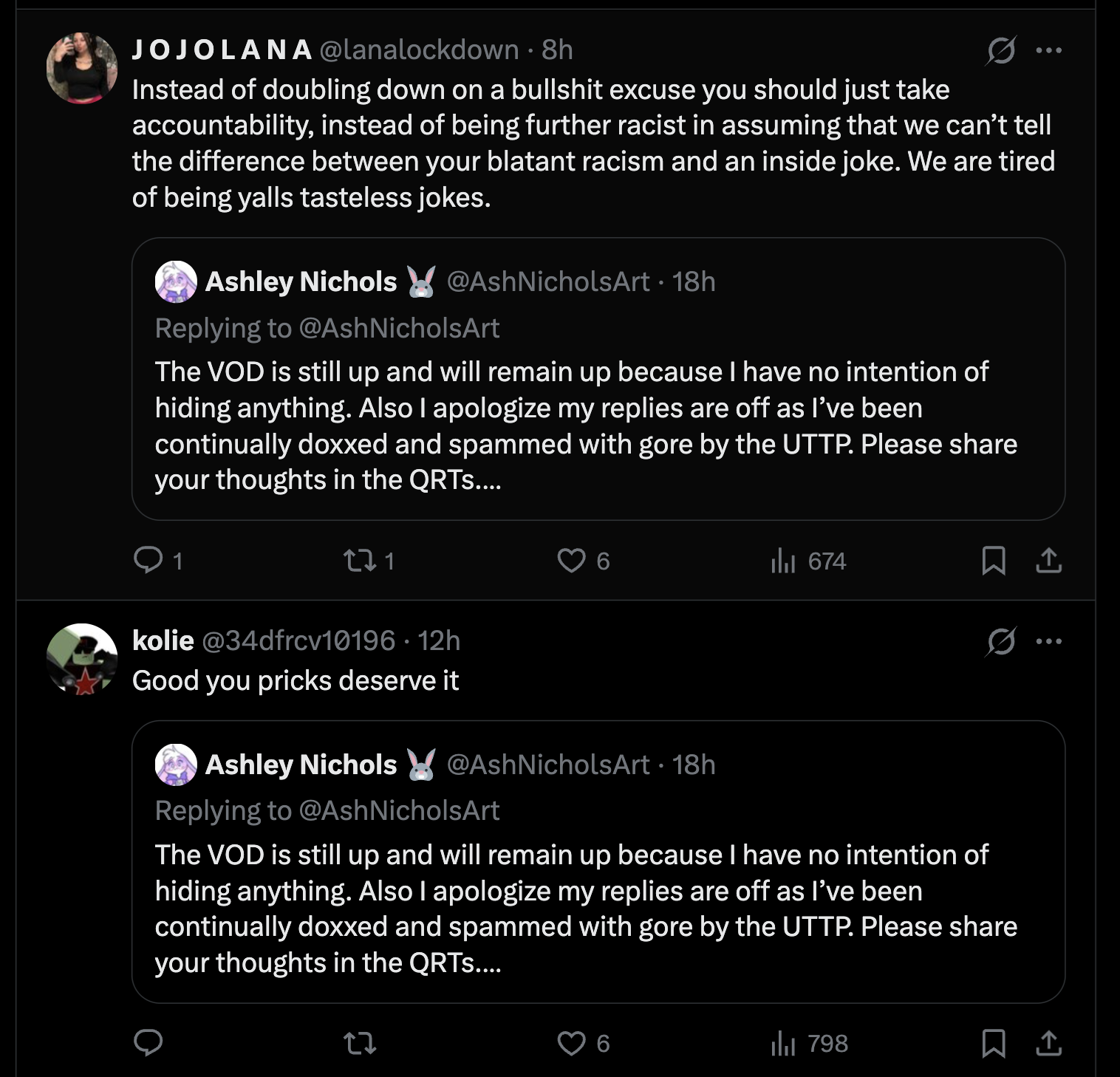Bookmark kolie's post

pyautogui.click(x=994, y=1043)
